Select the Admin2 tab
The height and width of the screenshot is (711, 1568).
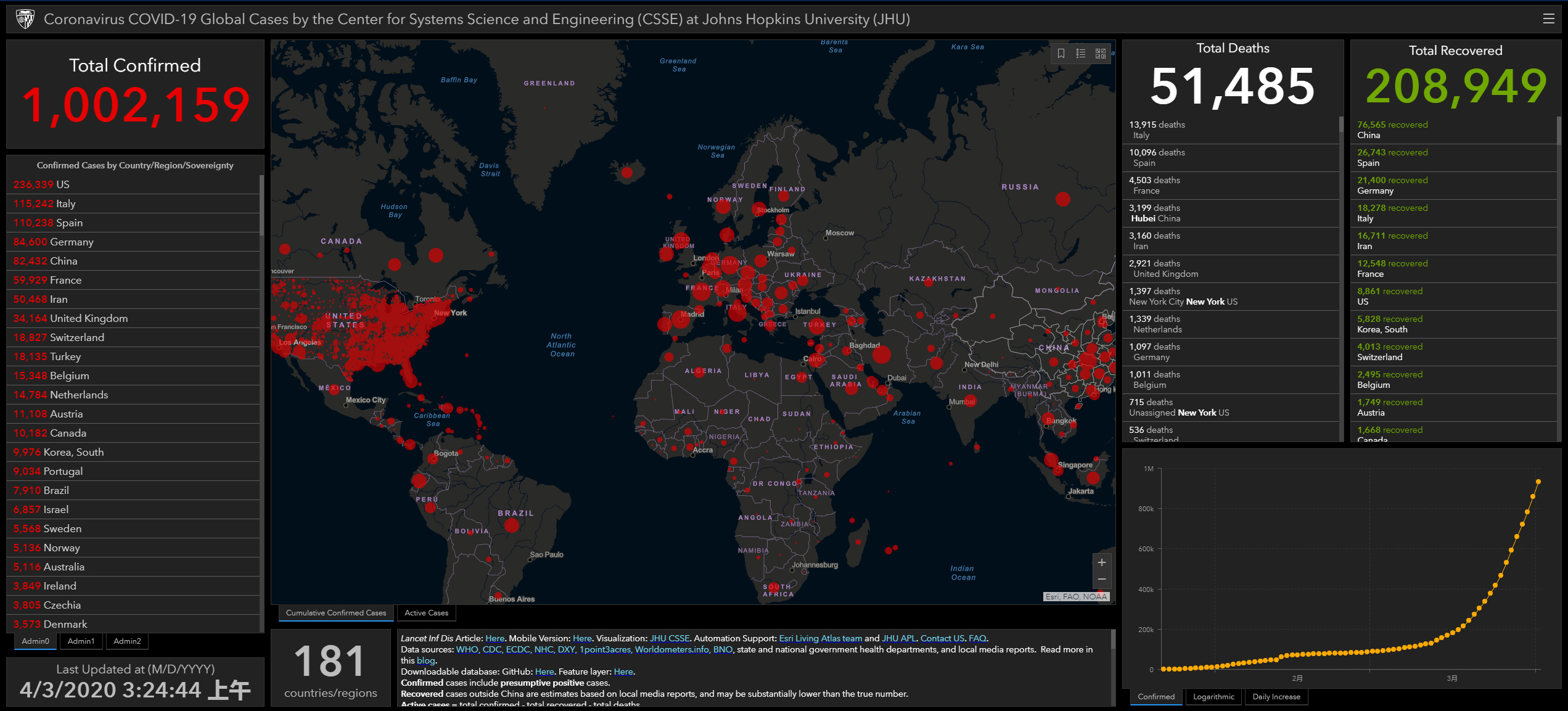(x=127, y=641)
